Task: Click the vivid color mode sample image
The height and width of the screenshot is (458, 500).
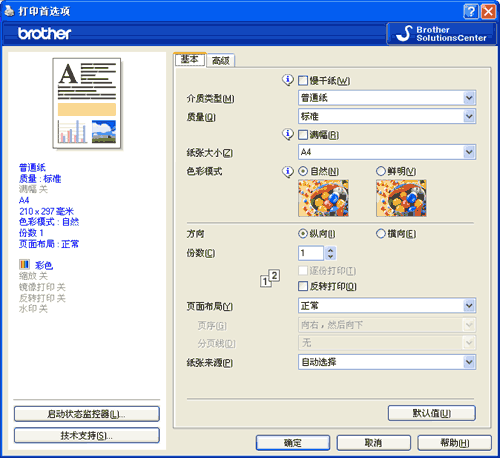Action: point(401,198)
